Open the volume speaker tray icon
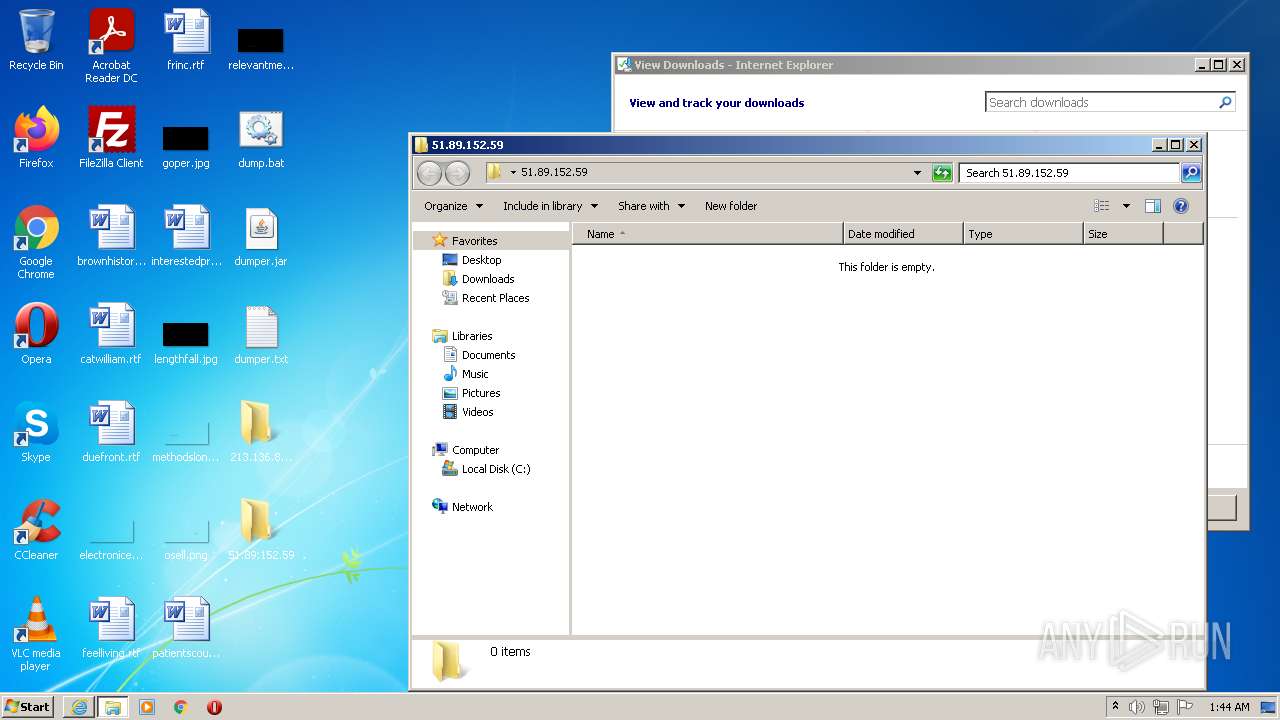Image resolution: width=1280 pixels, height=720 pixels. (1137, 707)
